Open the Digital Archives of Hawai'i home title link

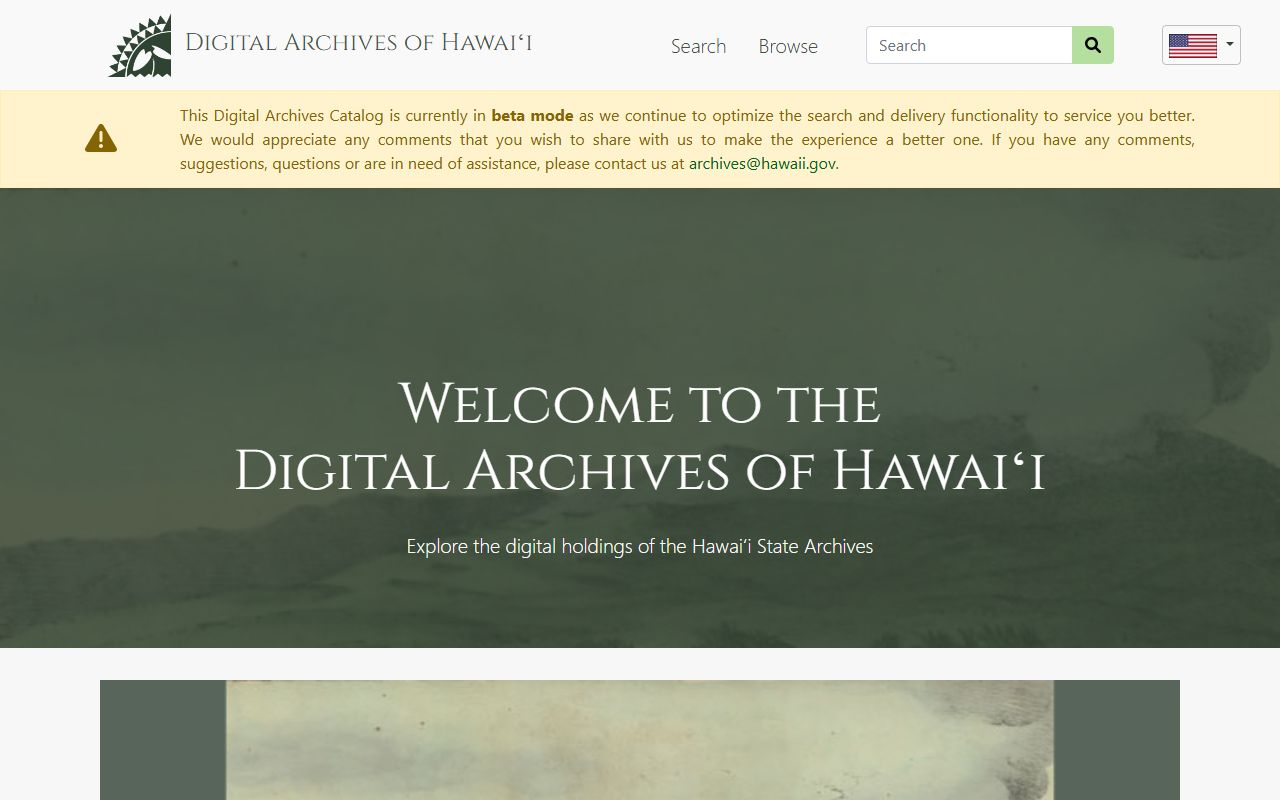(x=359, y=42)
